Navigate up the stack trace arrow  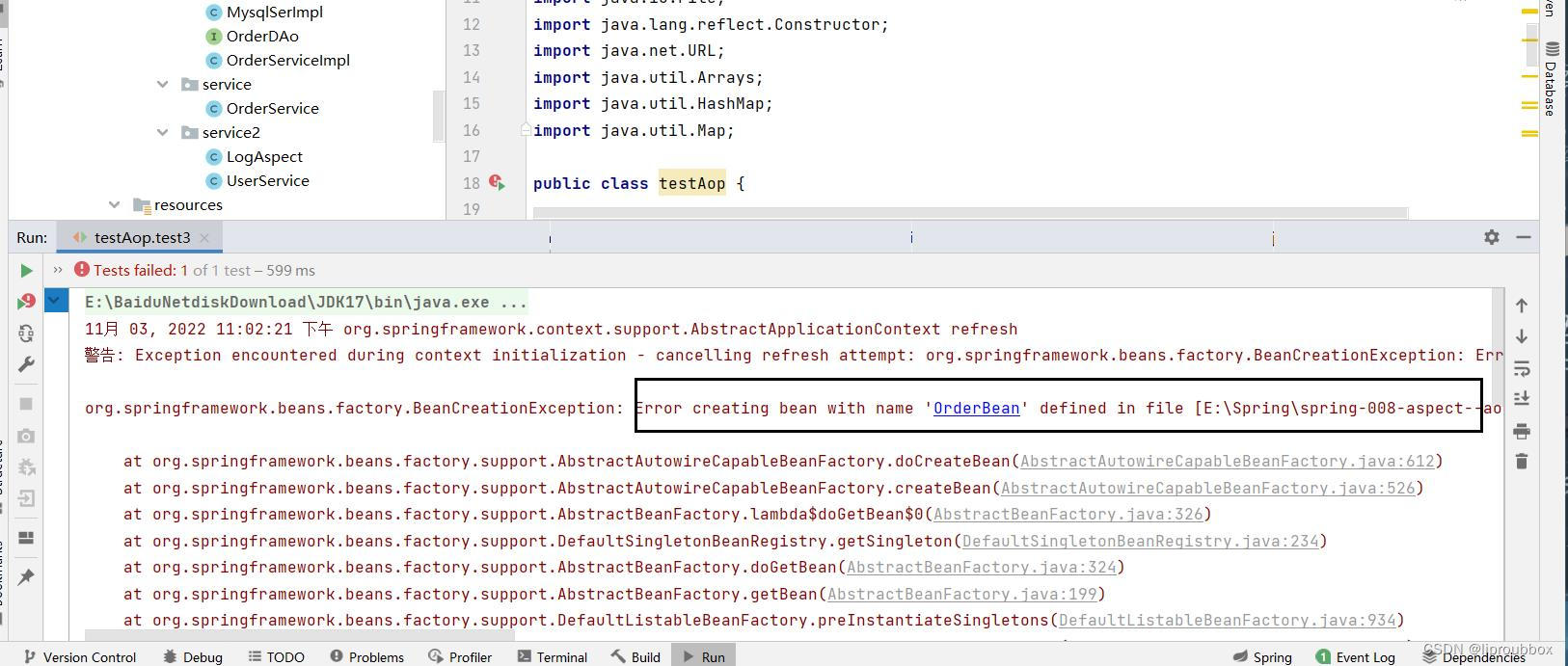click(x=1522, y=306)
